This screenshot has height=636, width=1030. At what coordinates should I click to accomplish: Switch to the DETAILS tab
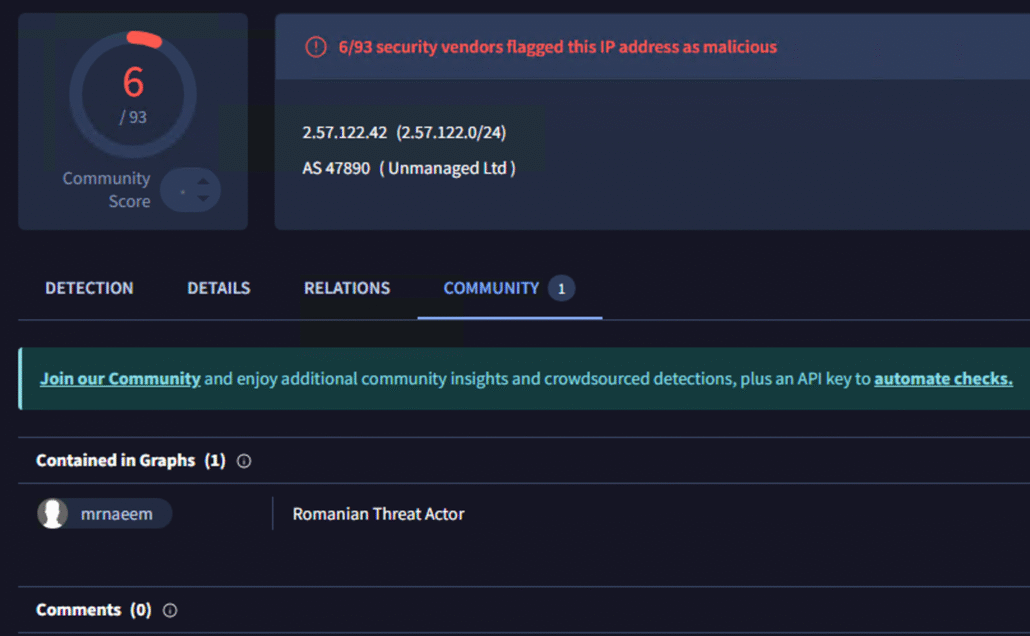coord(218,288)
